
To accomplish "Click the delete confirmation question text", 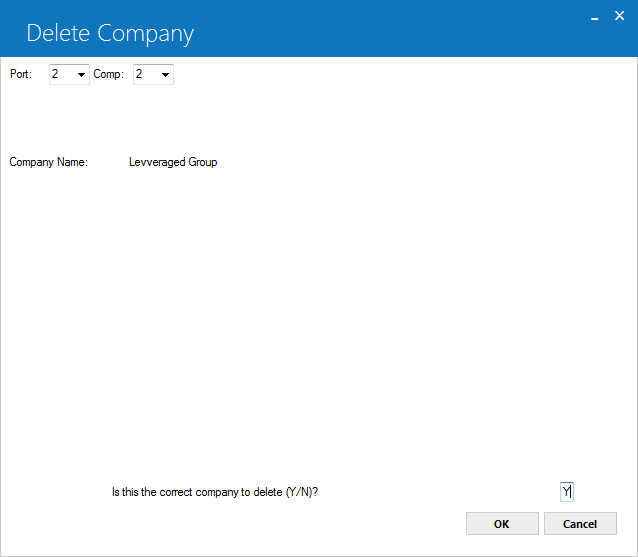I will click(x=215, y=492).
